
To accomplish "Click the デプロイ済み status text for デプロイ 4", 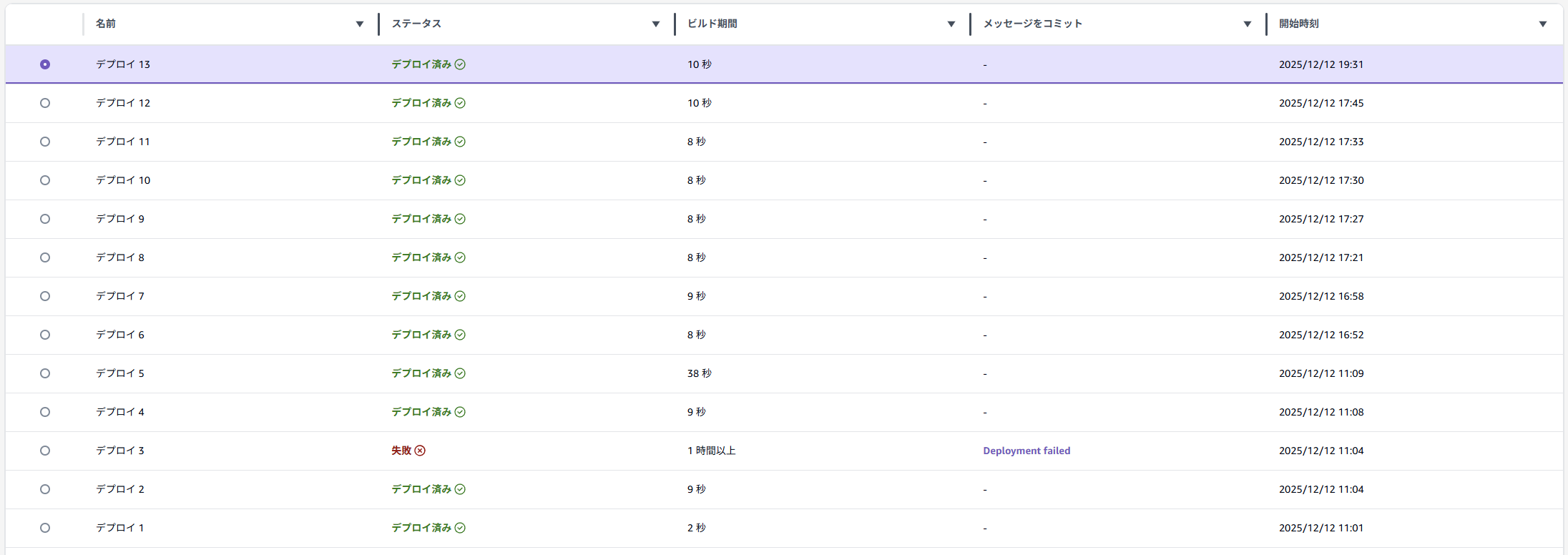I will point(421,412).
